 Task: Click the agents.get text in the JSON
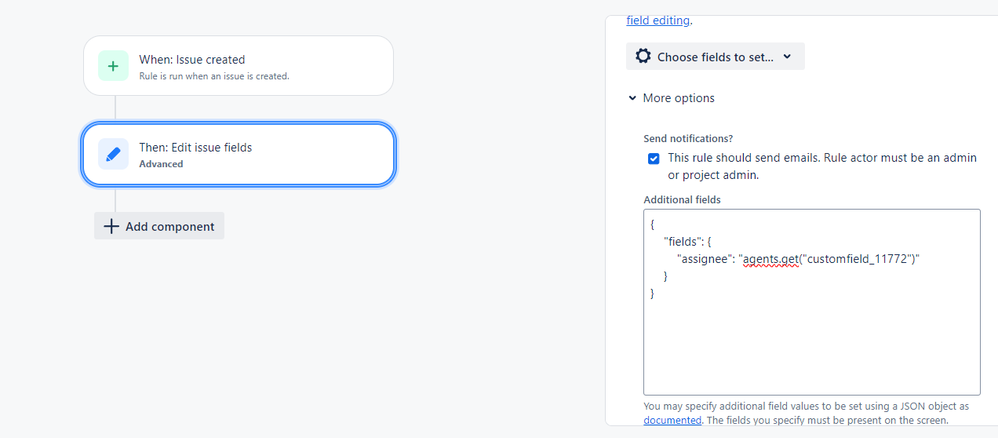771,259
